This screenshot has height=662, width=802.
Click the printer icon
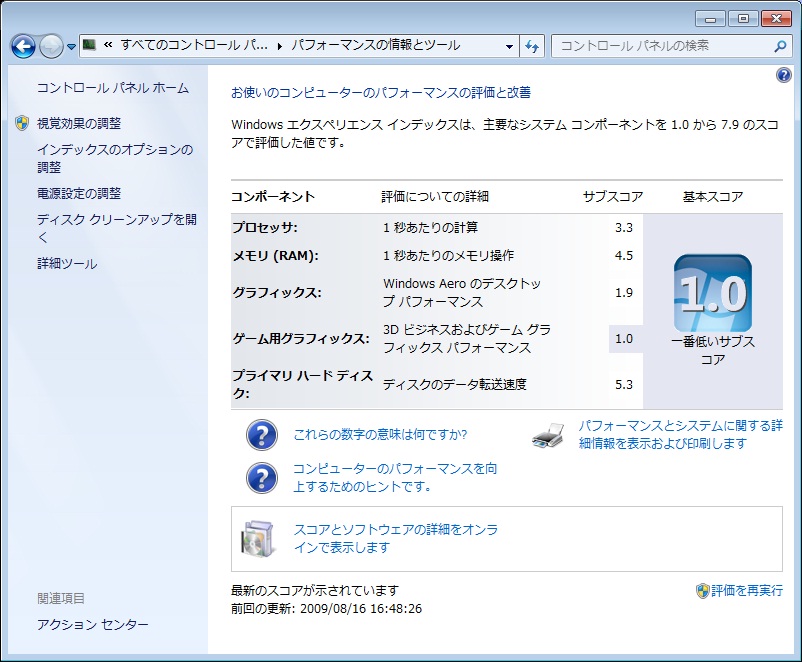click(x=548, y=435)
